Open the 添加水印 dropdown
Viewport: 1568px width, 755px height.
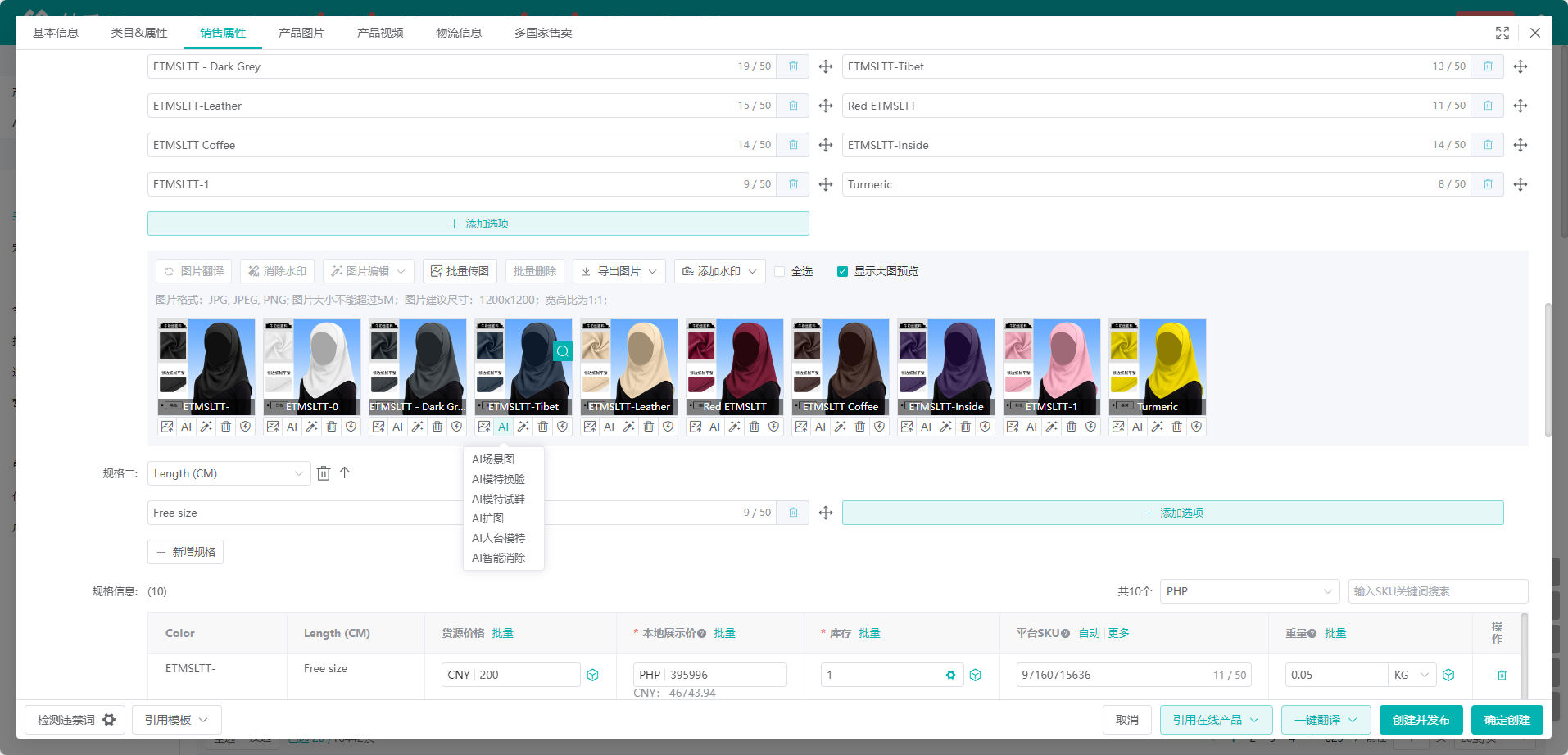719,271
